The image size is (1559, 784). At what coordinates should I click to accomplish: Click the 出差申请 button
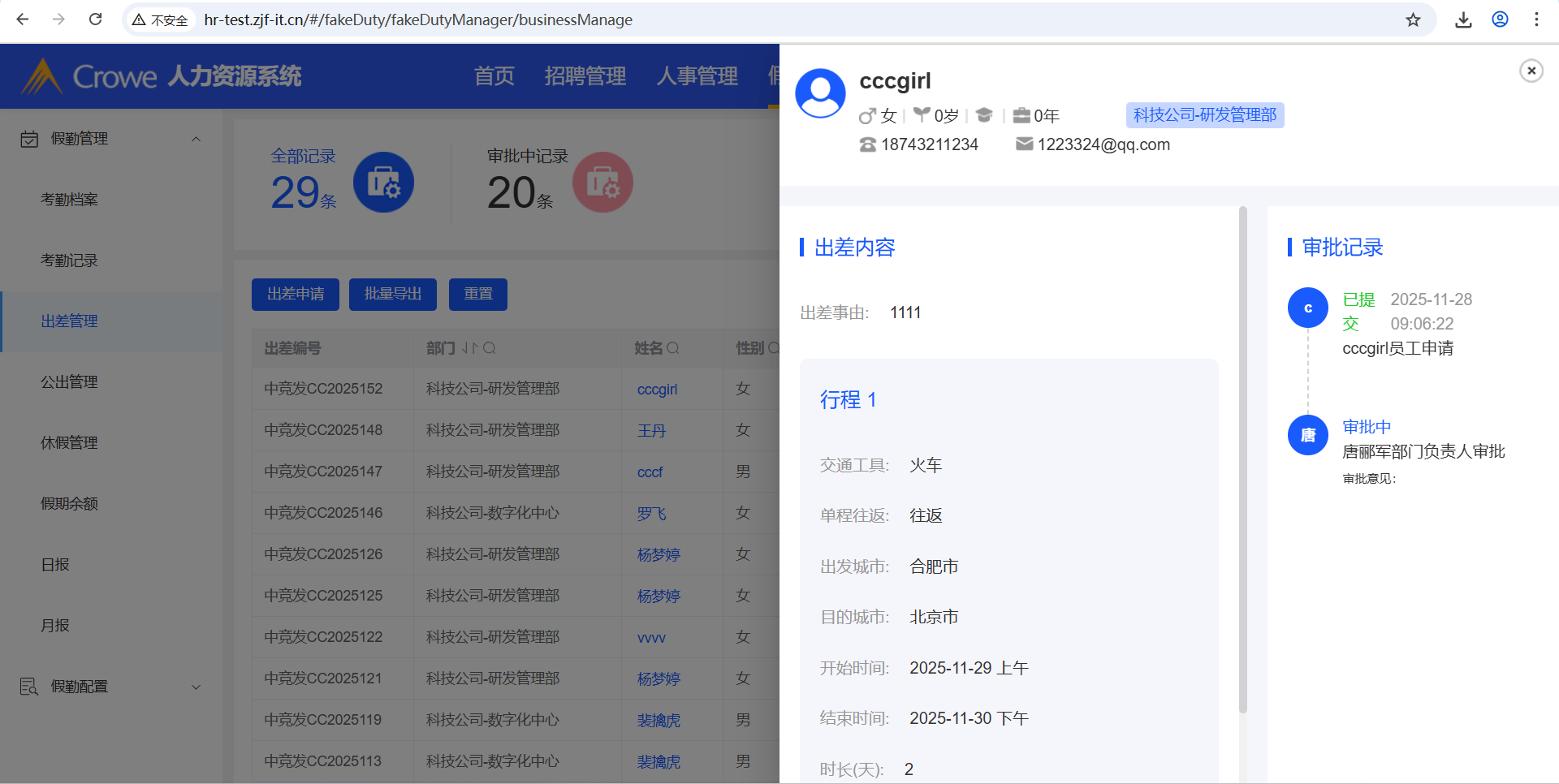[296, 294]
